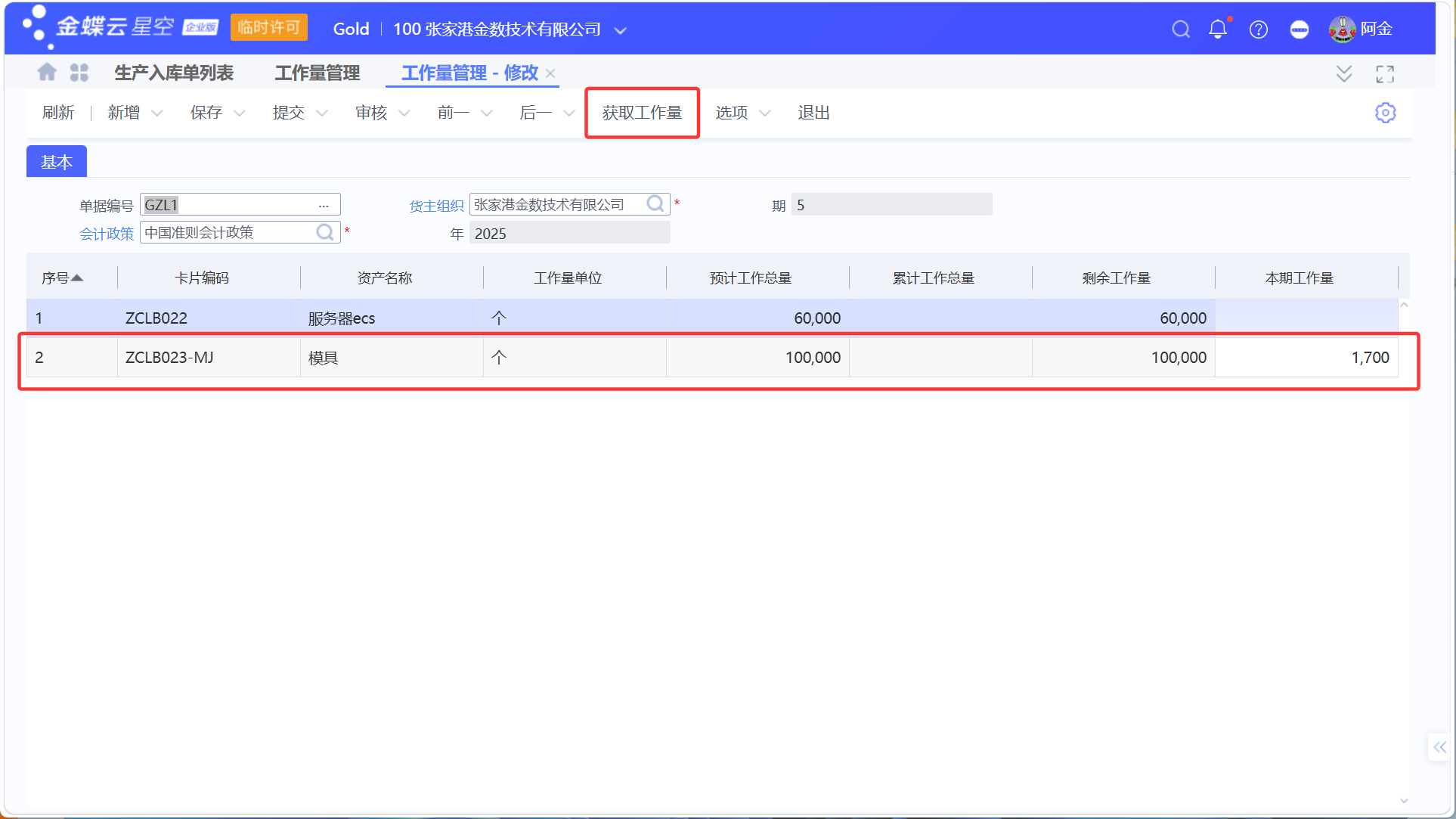The image size is (1456, 819).
Task: Switch to 工作量管理 tab
Action: (318, 73)
